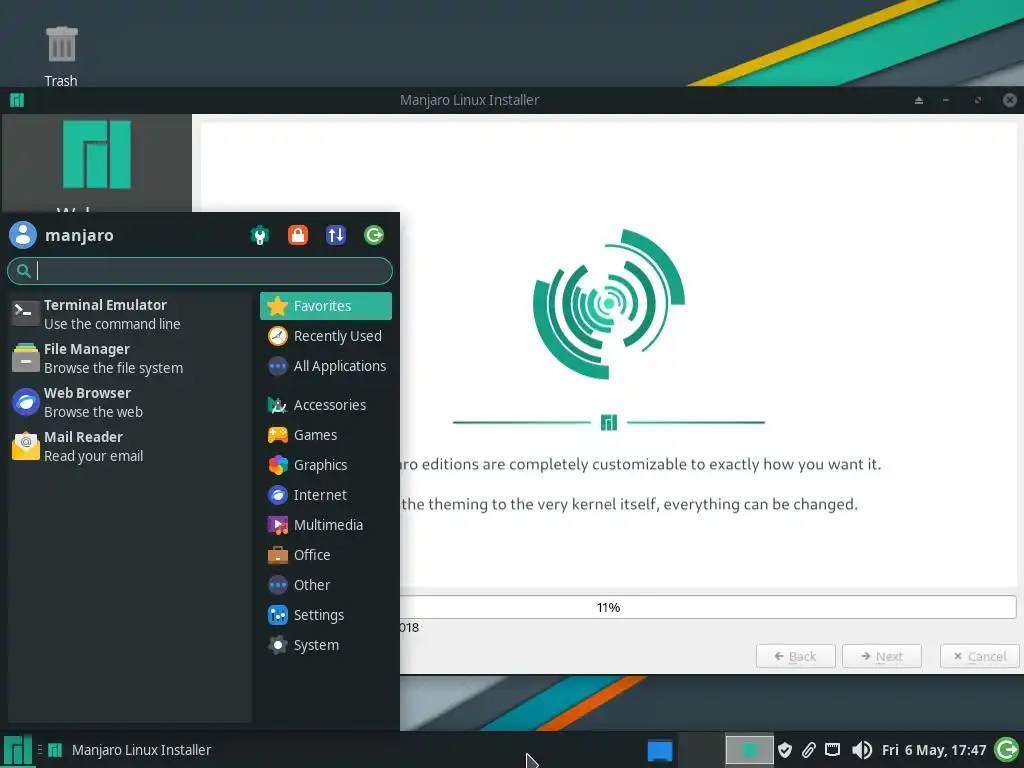This screenshot has width=1024, height=768.
Task: Click the Manjaro start menu button on the panel
Action: (x=18, y=750)
